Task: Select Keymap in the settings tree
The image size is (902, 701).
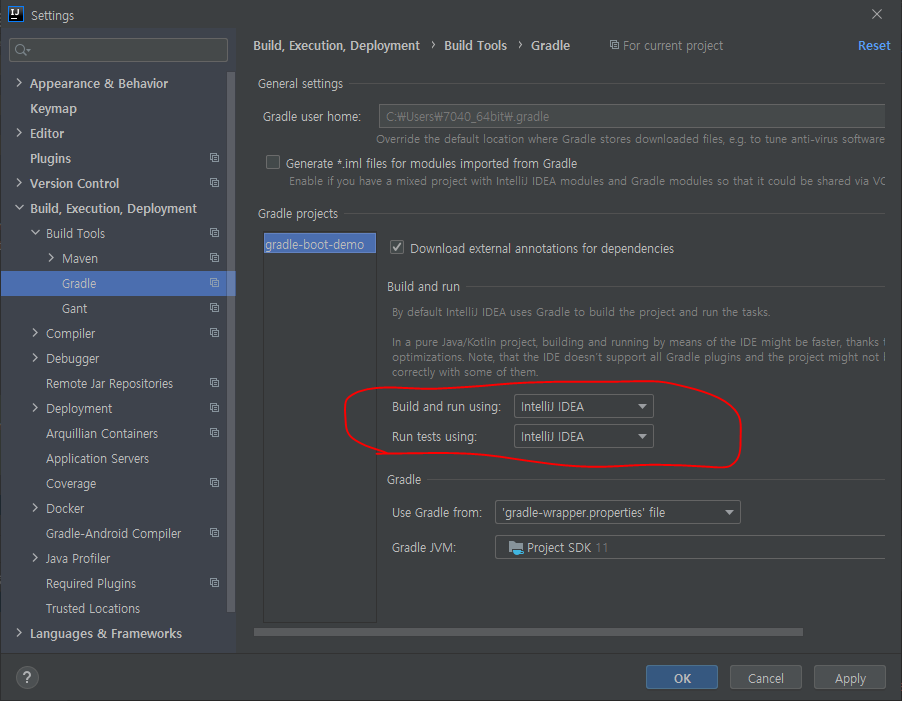Action: [53, 109]
